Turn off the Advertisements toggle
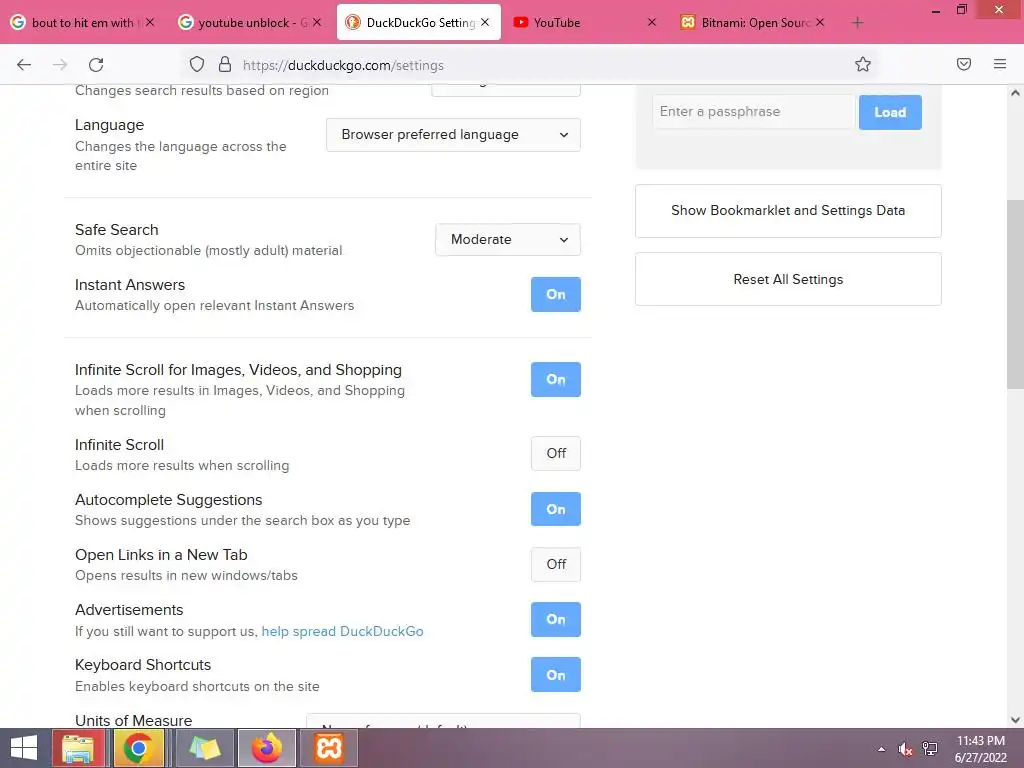This screenshot has width=1024, height=768. click(x=556, y=619)
